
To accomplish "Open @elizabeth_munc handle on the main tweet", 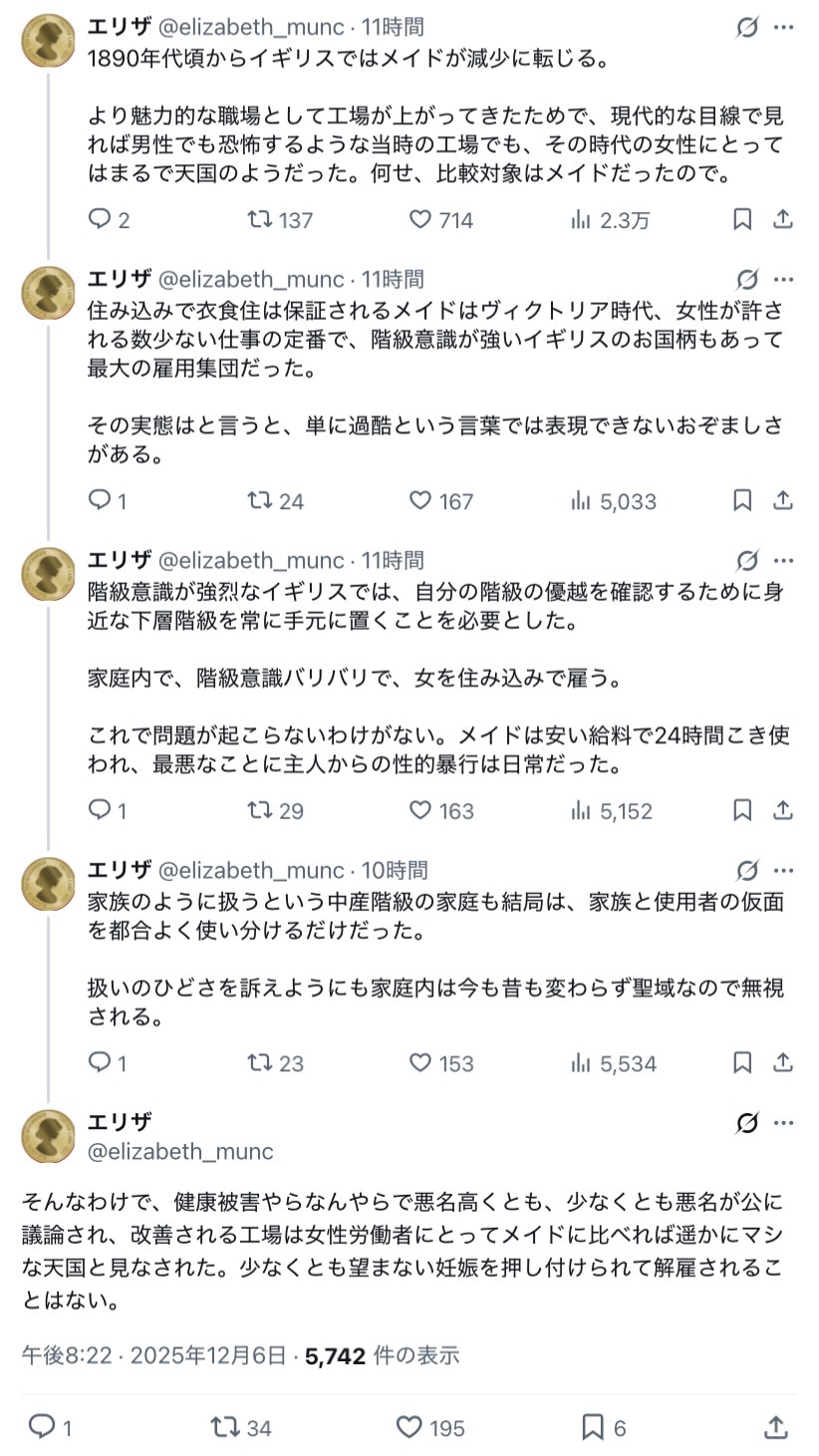I will (x=180, y=1151).
